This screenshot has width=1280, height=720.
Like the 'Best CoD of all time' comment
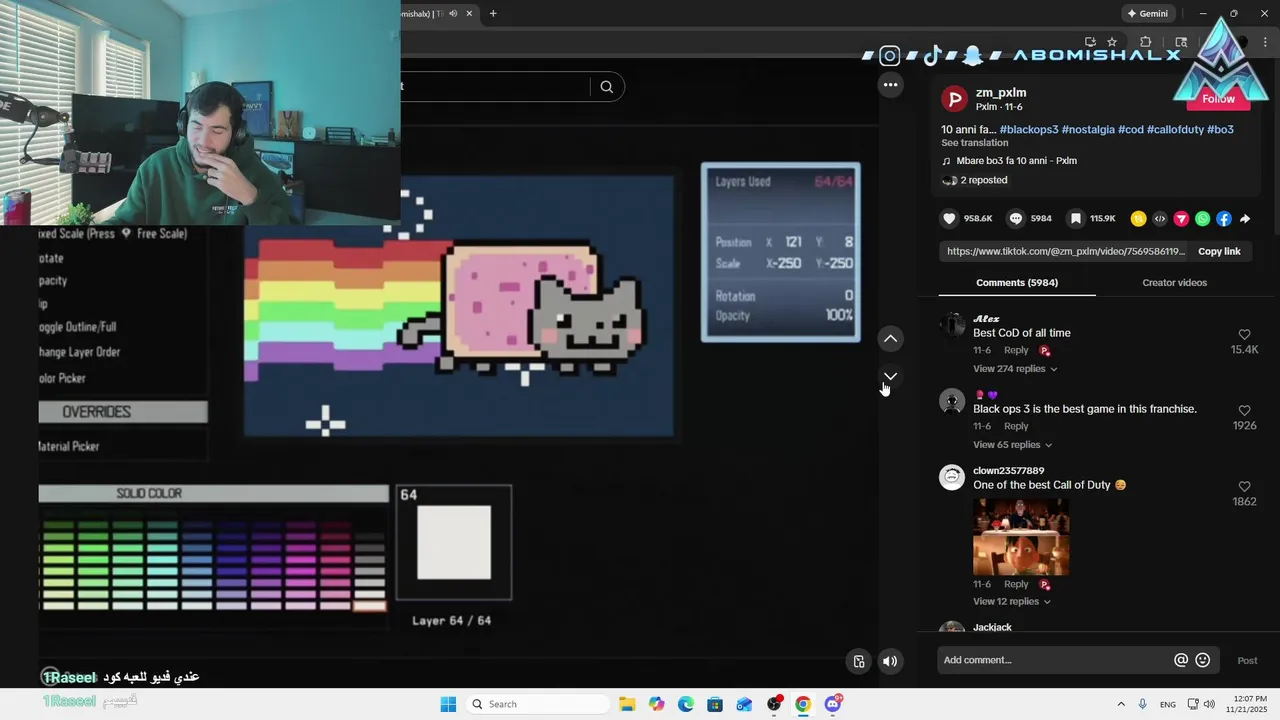click(x=1244, y=335)
